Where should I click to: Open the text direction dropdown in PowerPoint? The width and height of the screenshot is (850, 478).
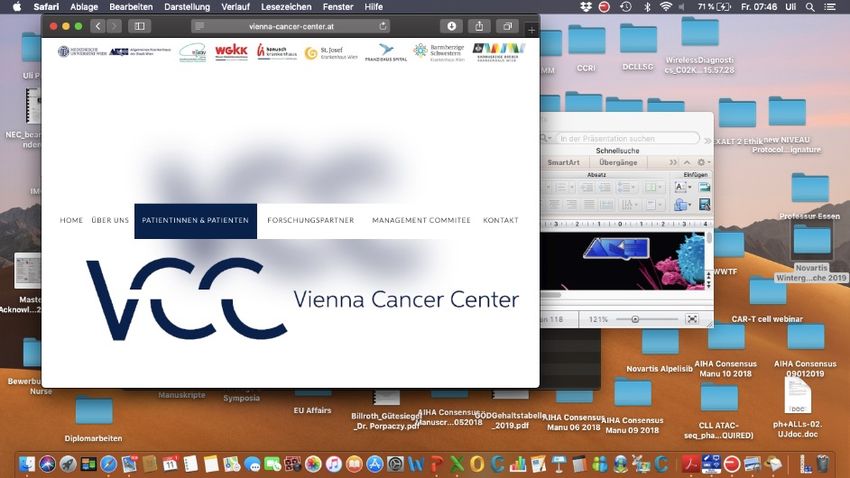point(630,204)
